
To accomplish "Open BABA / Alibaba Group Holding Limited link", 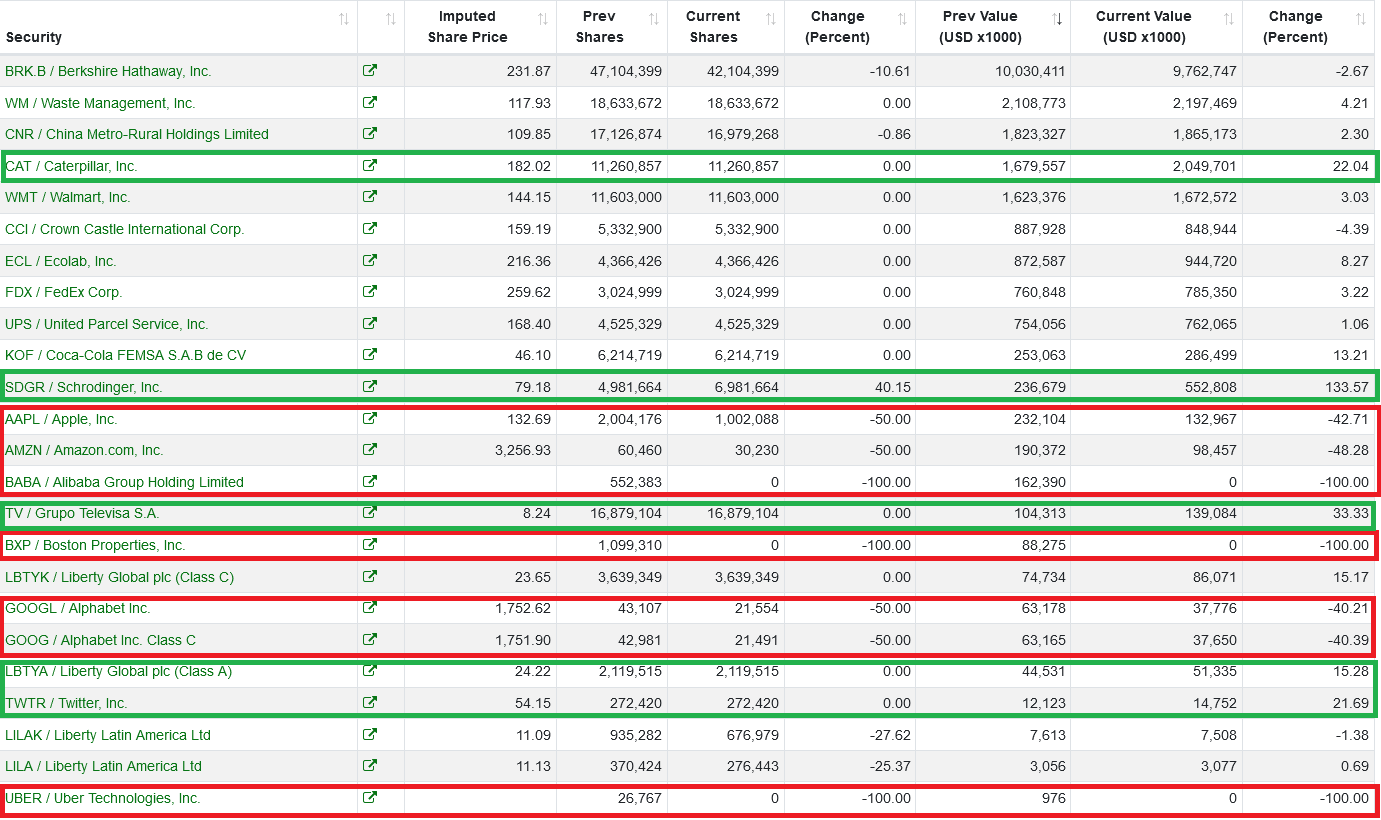I will 124,482.
